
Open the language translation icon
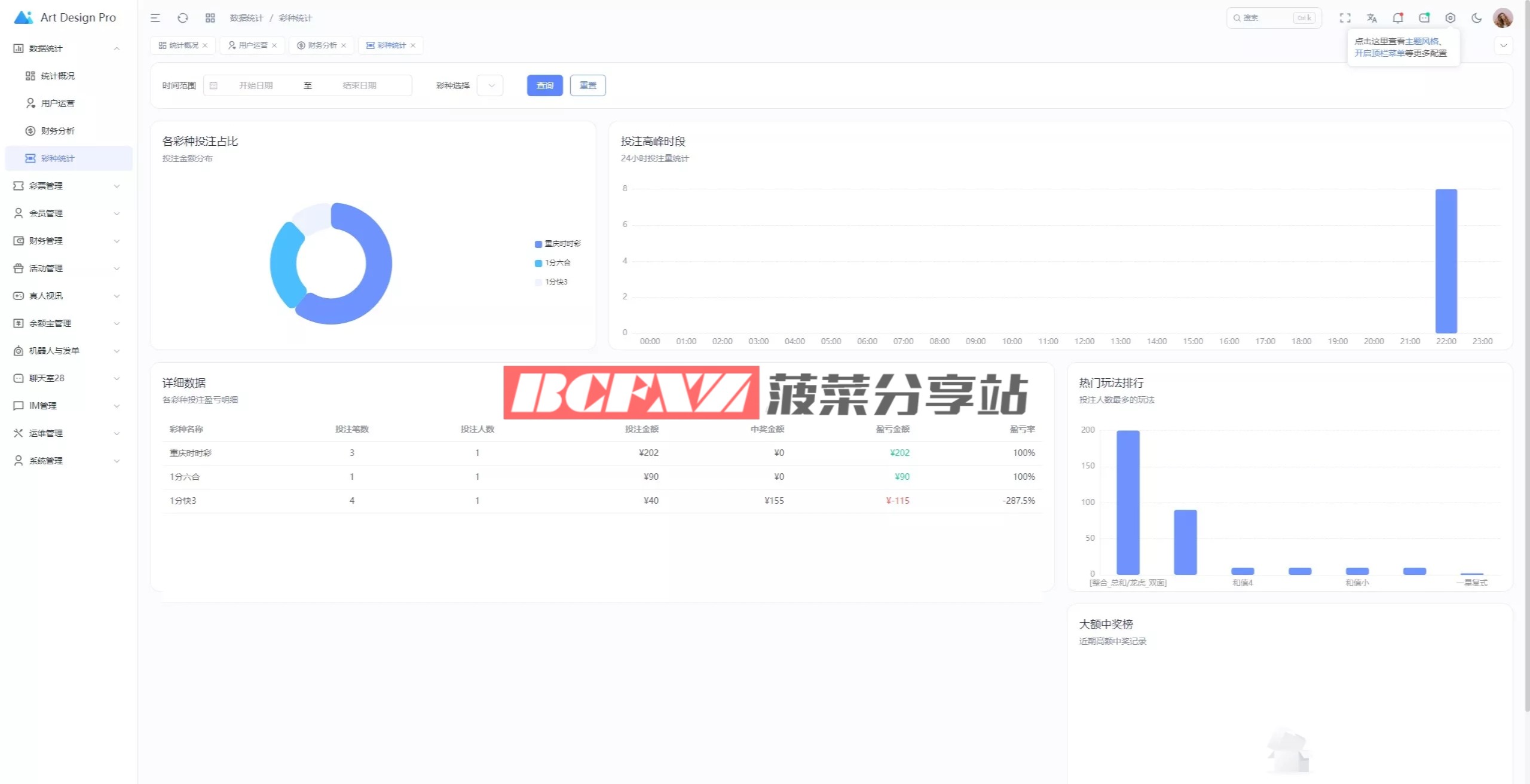click(1372, 18)
